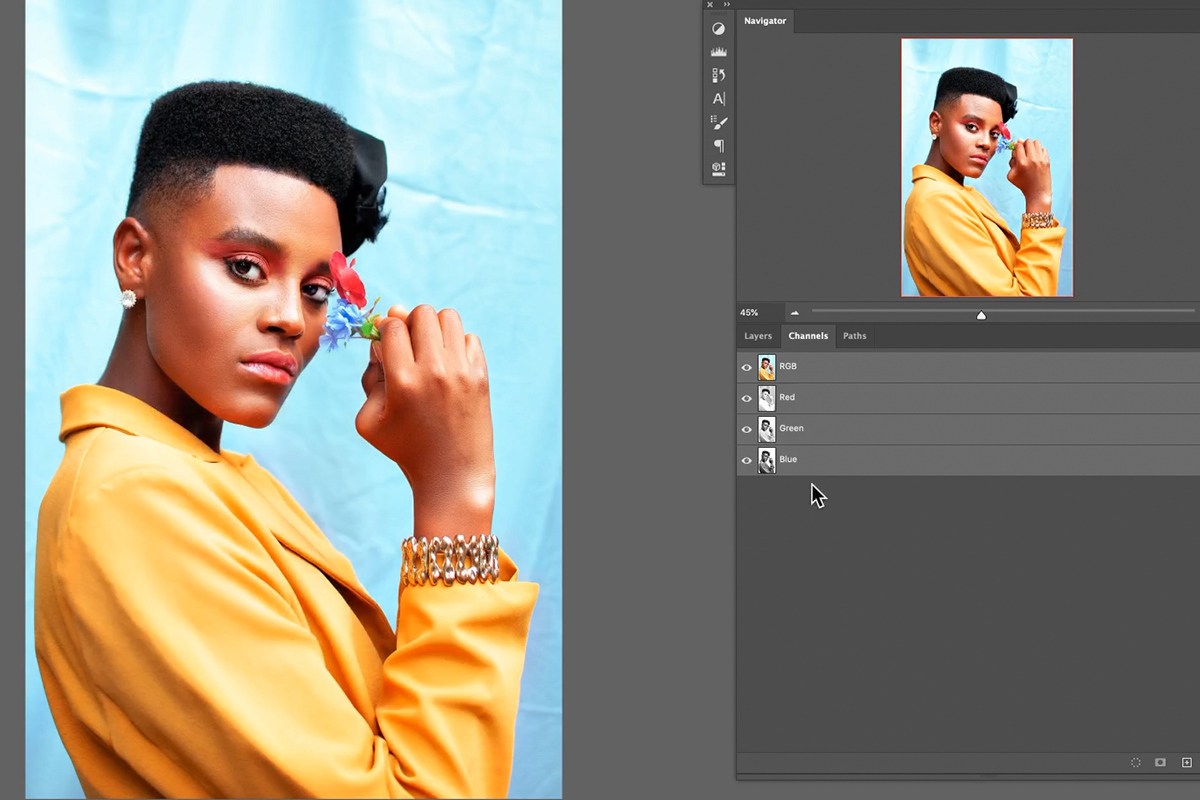
Task: Select the Blue channel thumbnail
Action: coord(766,460)
